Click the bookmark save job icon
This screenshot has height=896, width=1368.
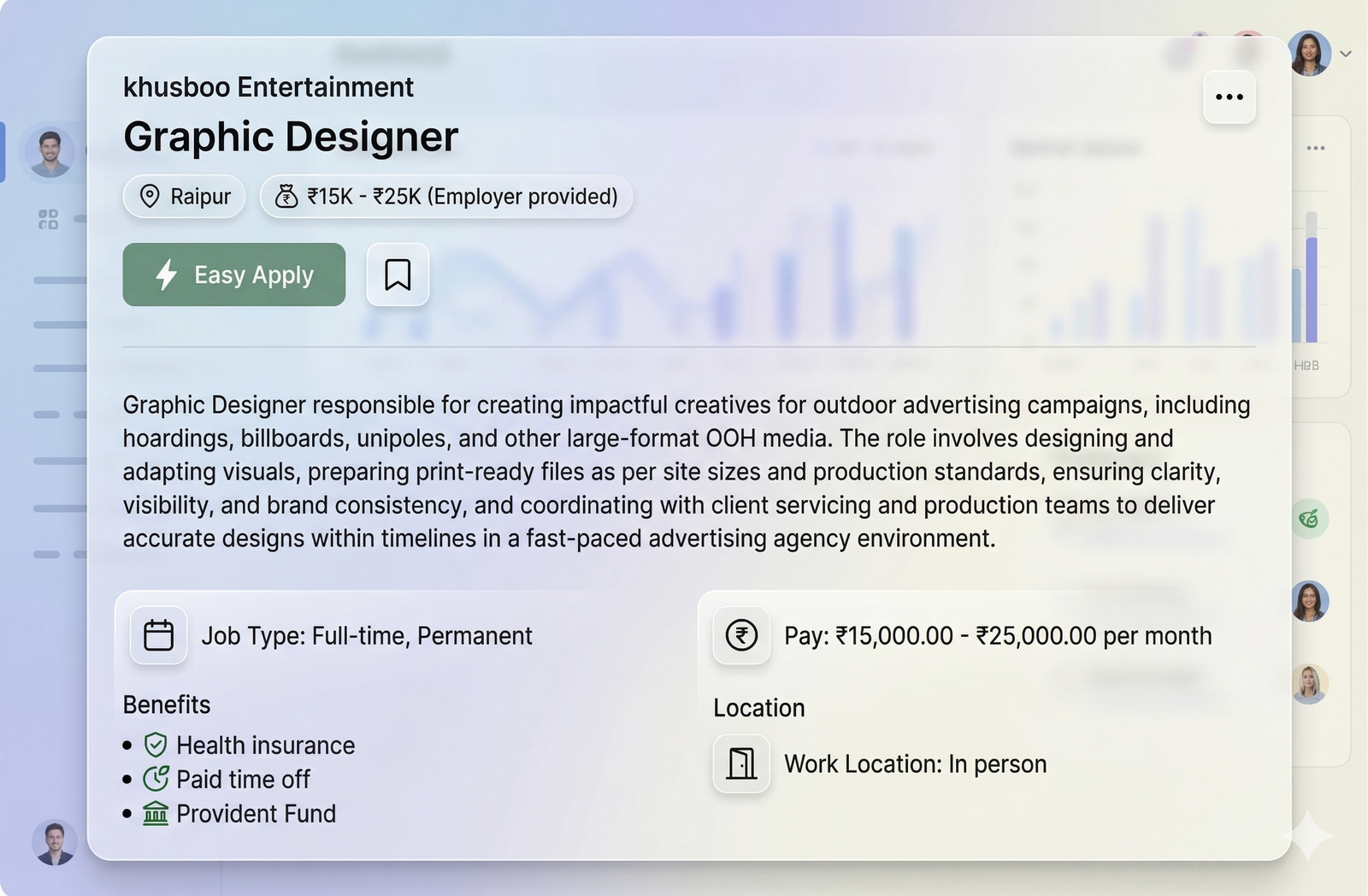click(x=398, y=274)
